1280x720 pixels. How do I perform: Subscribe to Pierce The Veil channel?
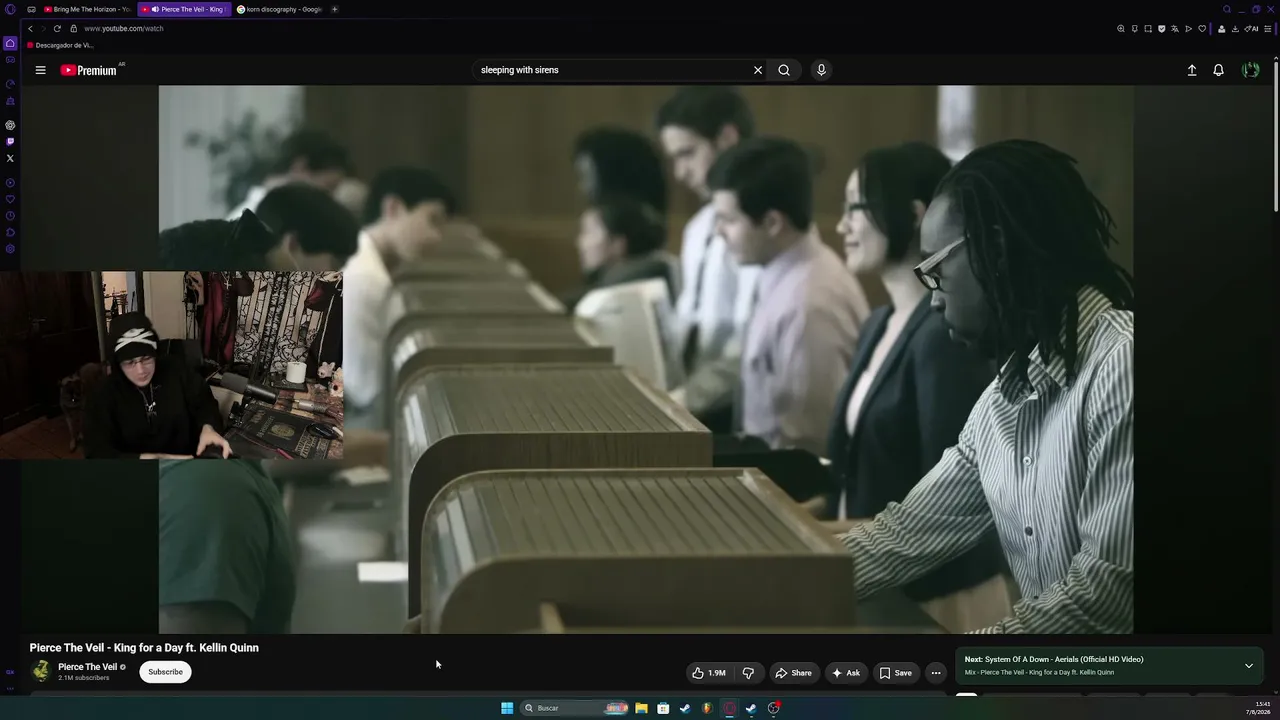165,672
